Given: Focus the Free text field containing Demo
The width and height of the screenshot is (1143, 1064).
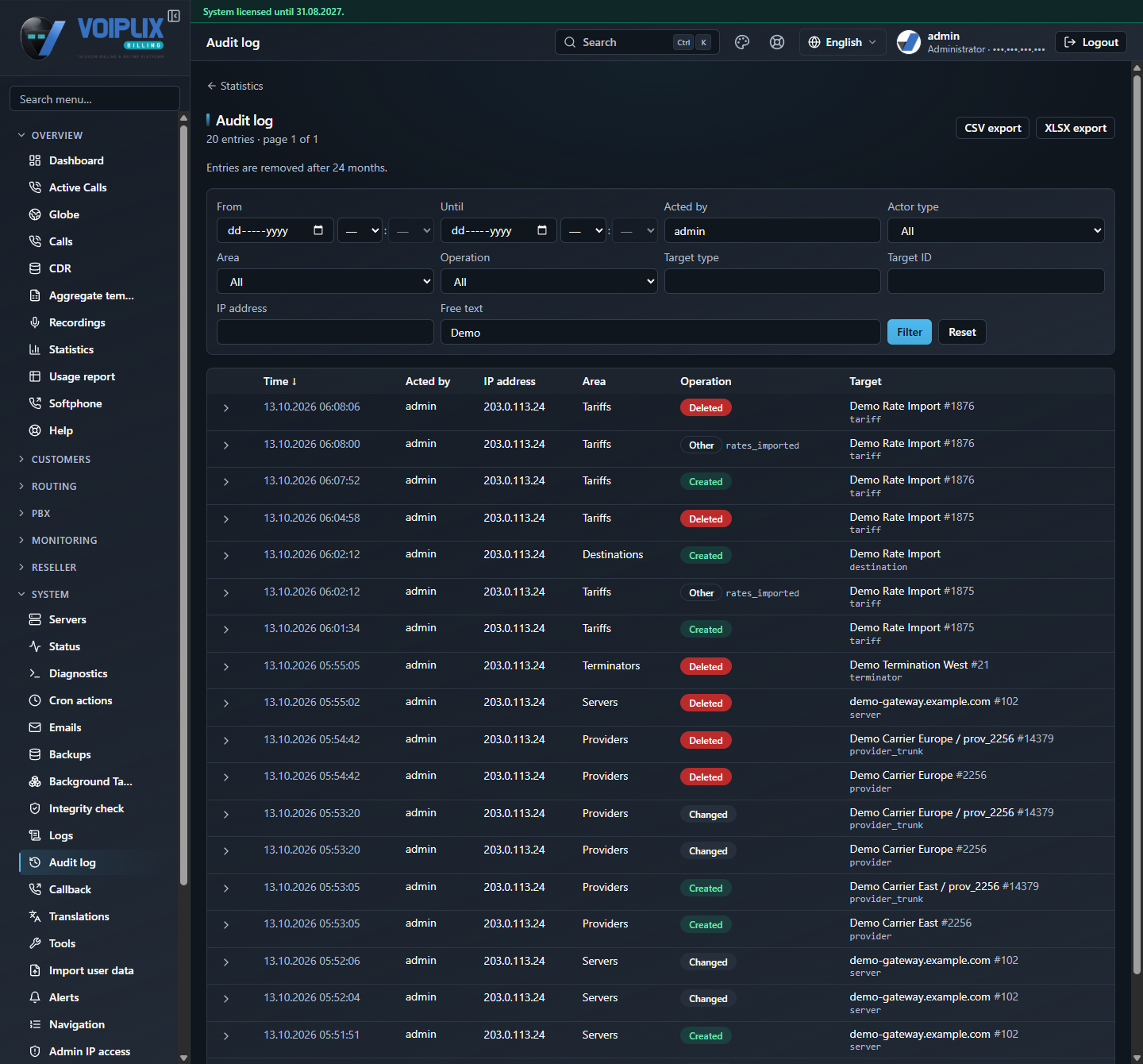Looking at the screenshot, I should 660,332.
